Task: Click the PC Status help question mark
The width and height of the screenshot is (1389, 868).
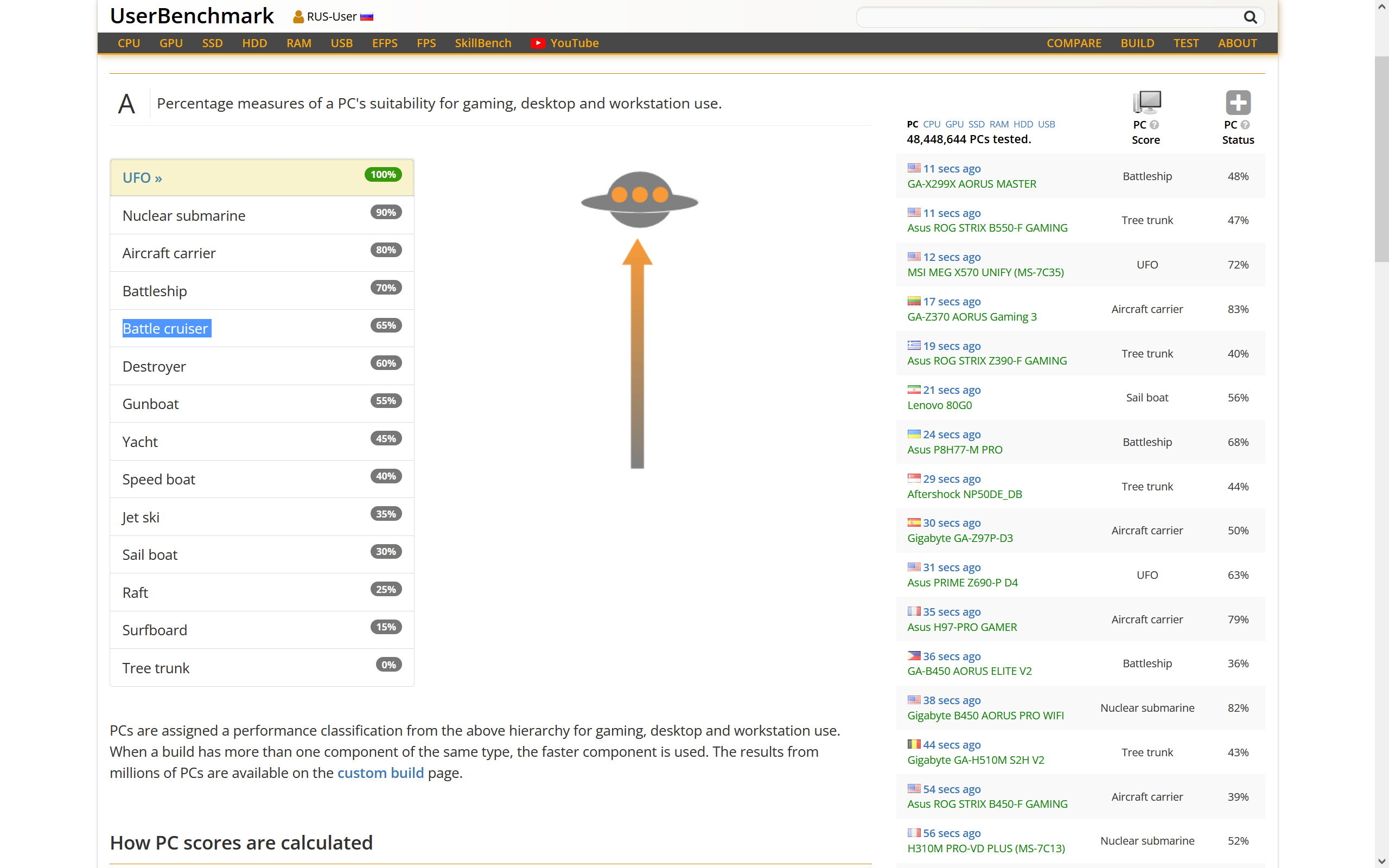Action: (1245, 125)
